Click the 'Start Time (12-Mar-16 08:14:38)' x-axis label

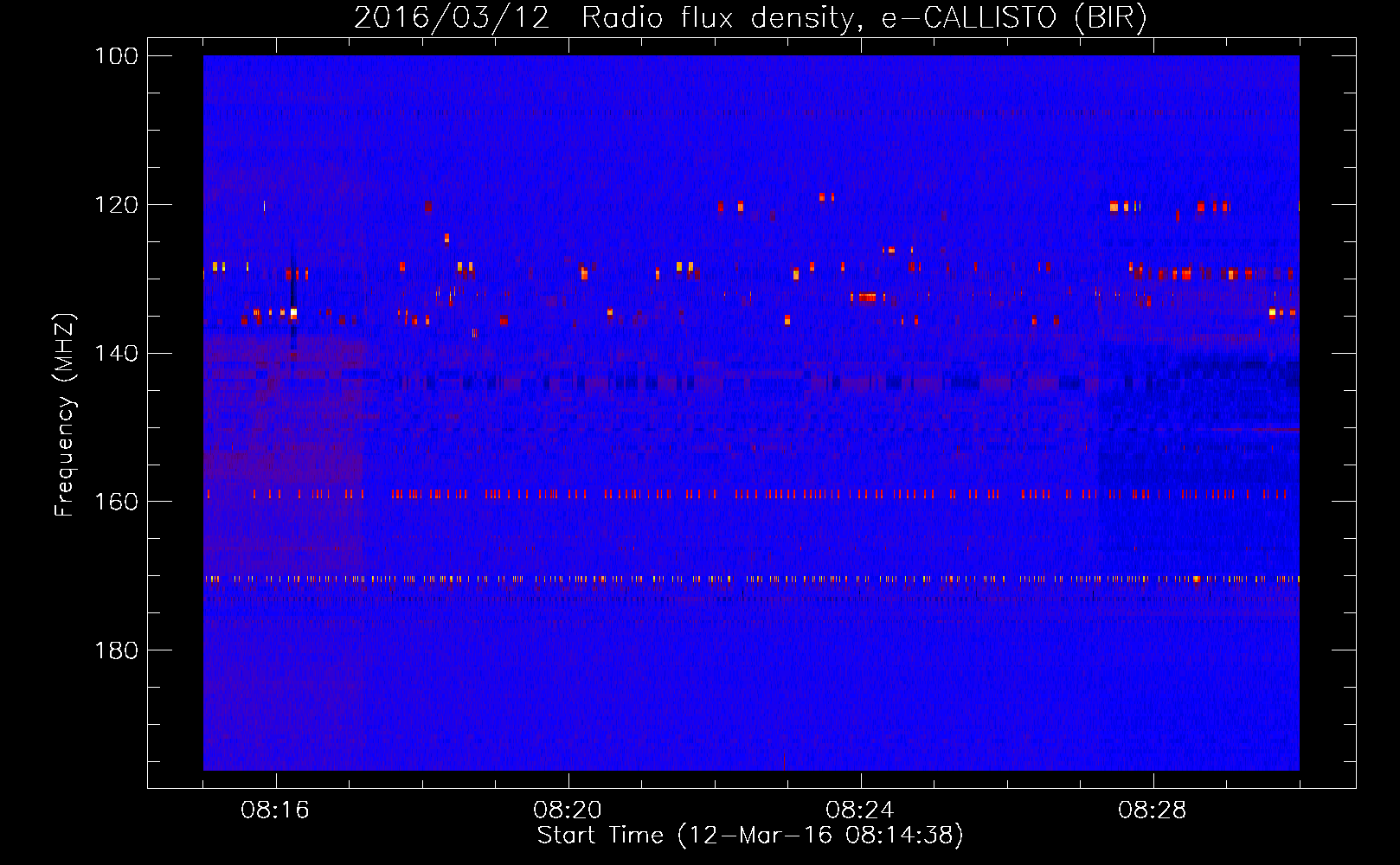(750, 836)
